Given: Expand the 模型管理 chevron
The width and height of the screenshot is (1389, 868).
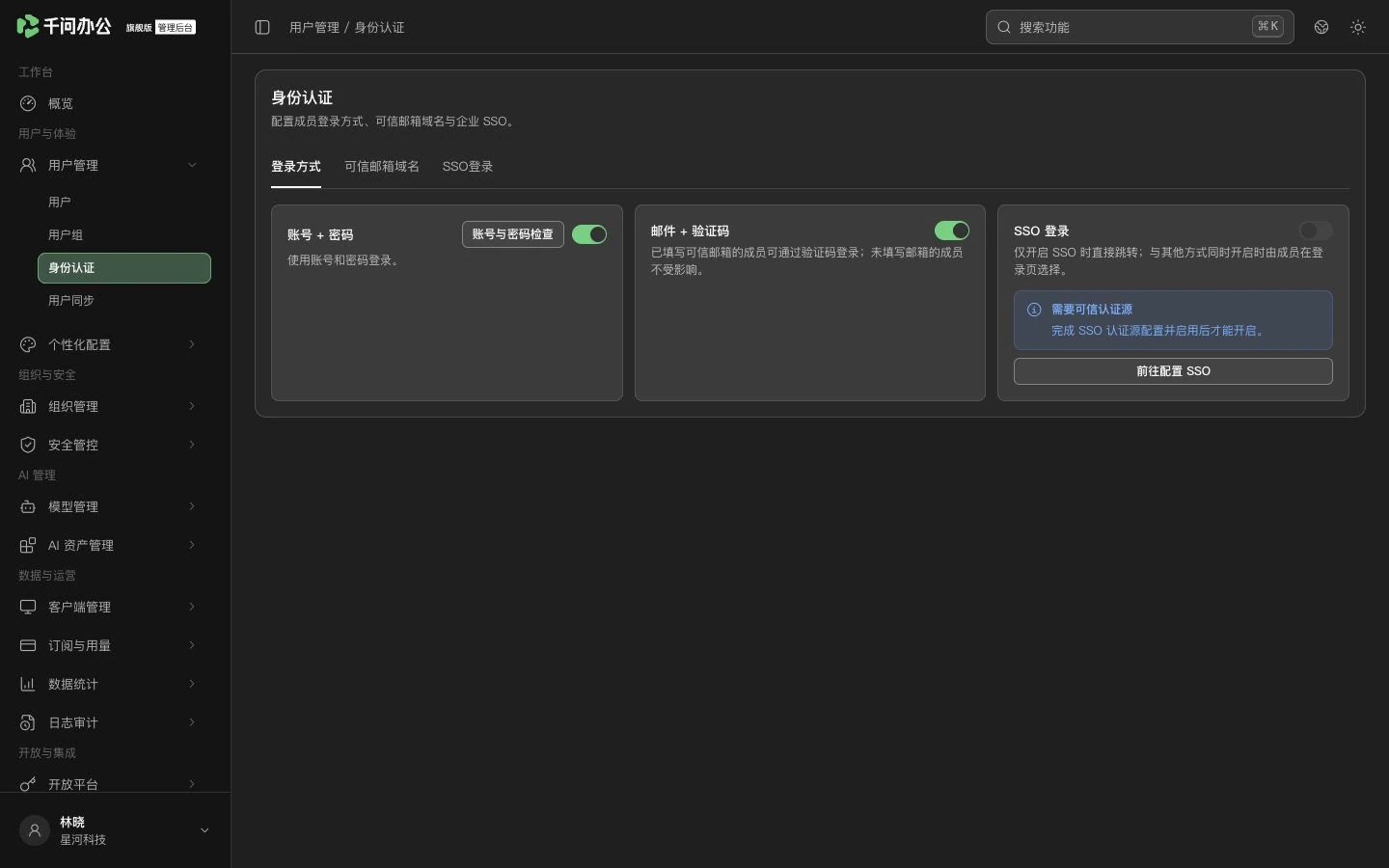Looking at the screenshot, I should click(192, 506).
